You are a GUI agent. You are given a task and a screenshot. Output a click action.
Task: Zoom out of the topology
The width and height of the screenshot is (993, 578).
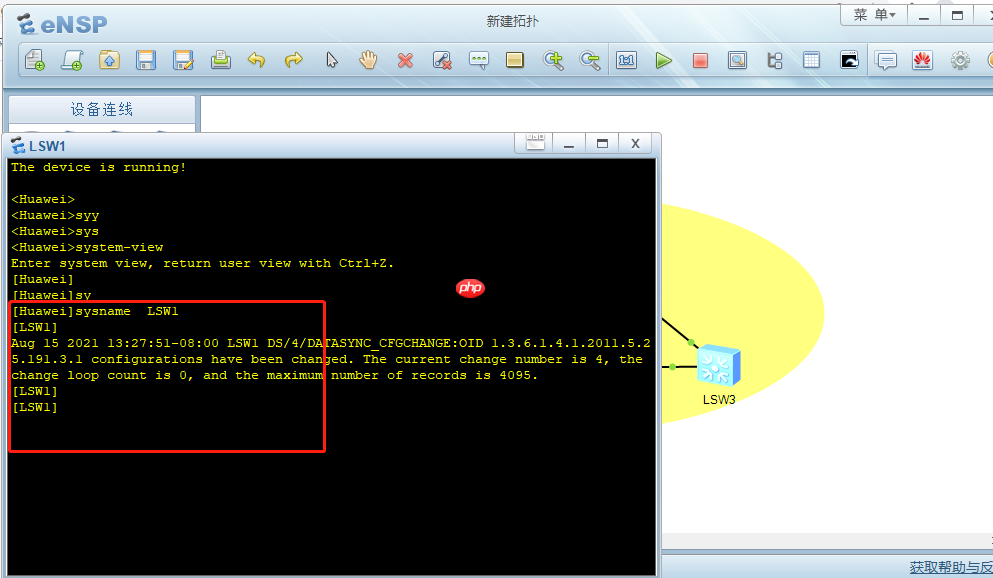(x=590, y=60)
